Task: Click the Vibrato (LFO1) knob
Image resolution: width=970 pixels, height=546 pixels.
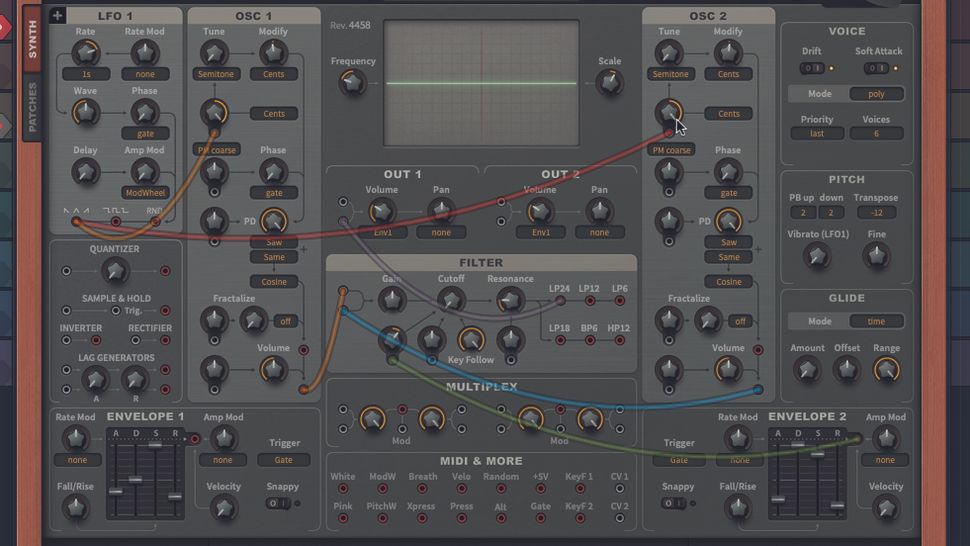Action: coord(817,255)
